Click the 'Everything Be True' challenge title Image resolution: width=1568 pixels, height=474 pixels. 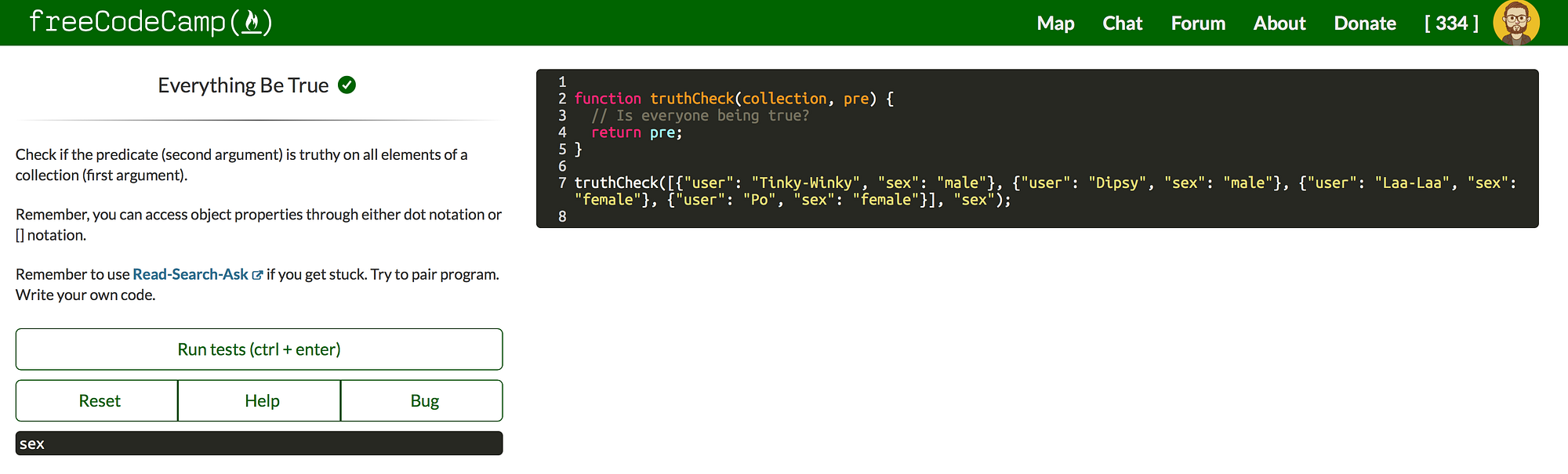pos(243,85)
